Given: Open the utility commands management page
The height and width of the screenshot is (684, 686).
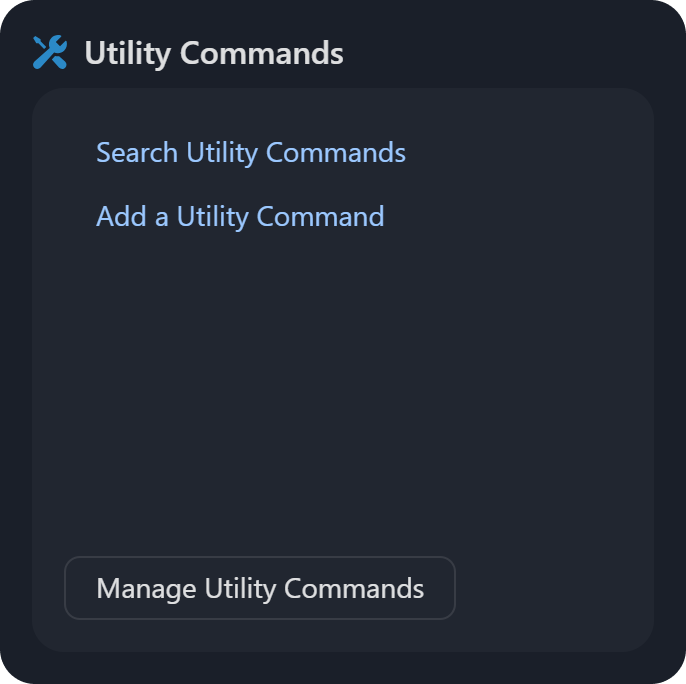Looking at the screenshot, I should coord(259,588).
